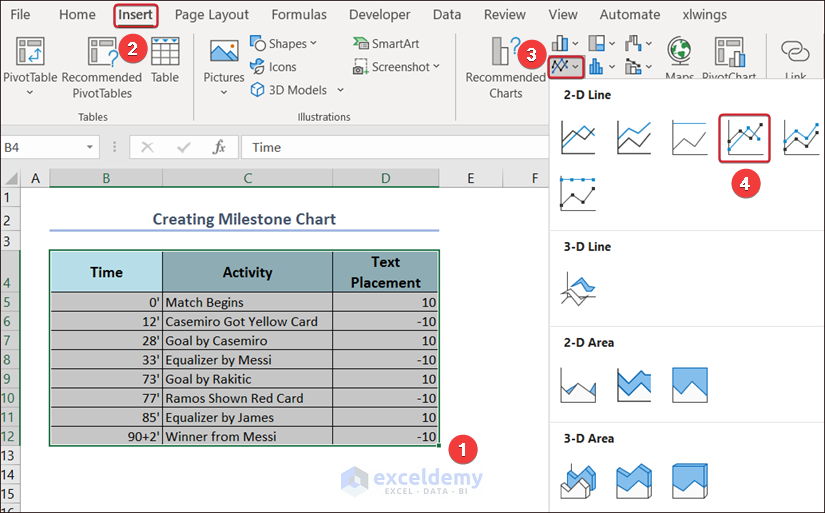Screen dimensions: 825x513
Task: Open Recommended Charts
Action: [506, 67]
